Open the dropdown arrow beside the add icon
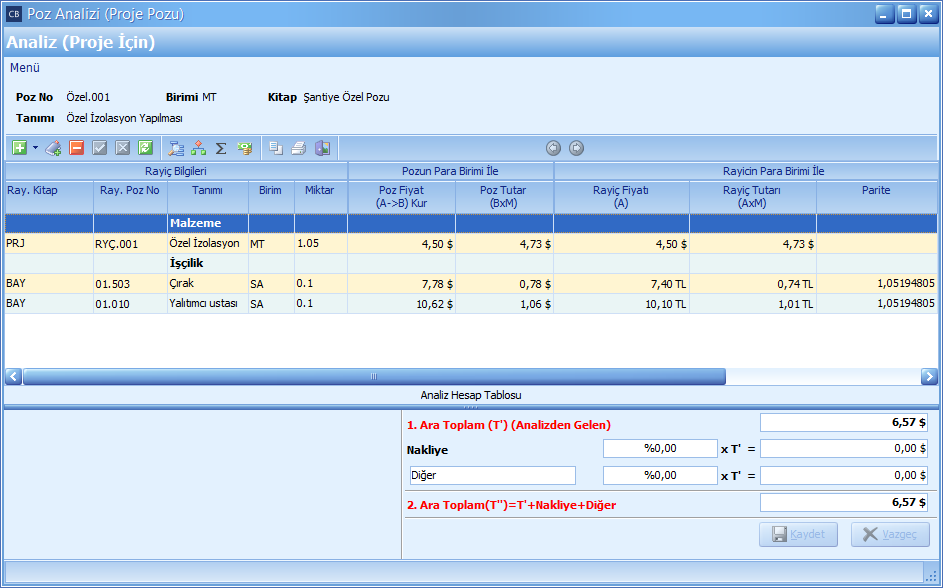 (35, 148)
